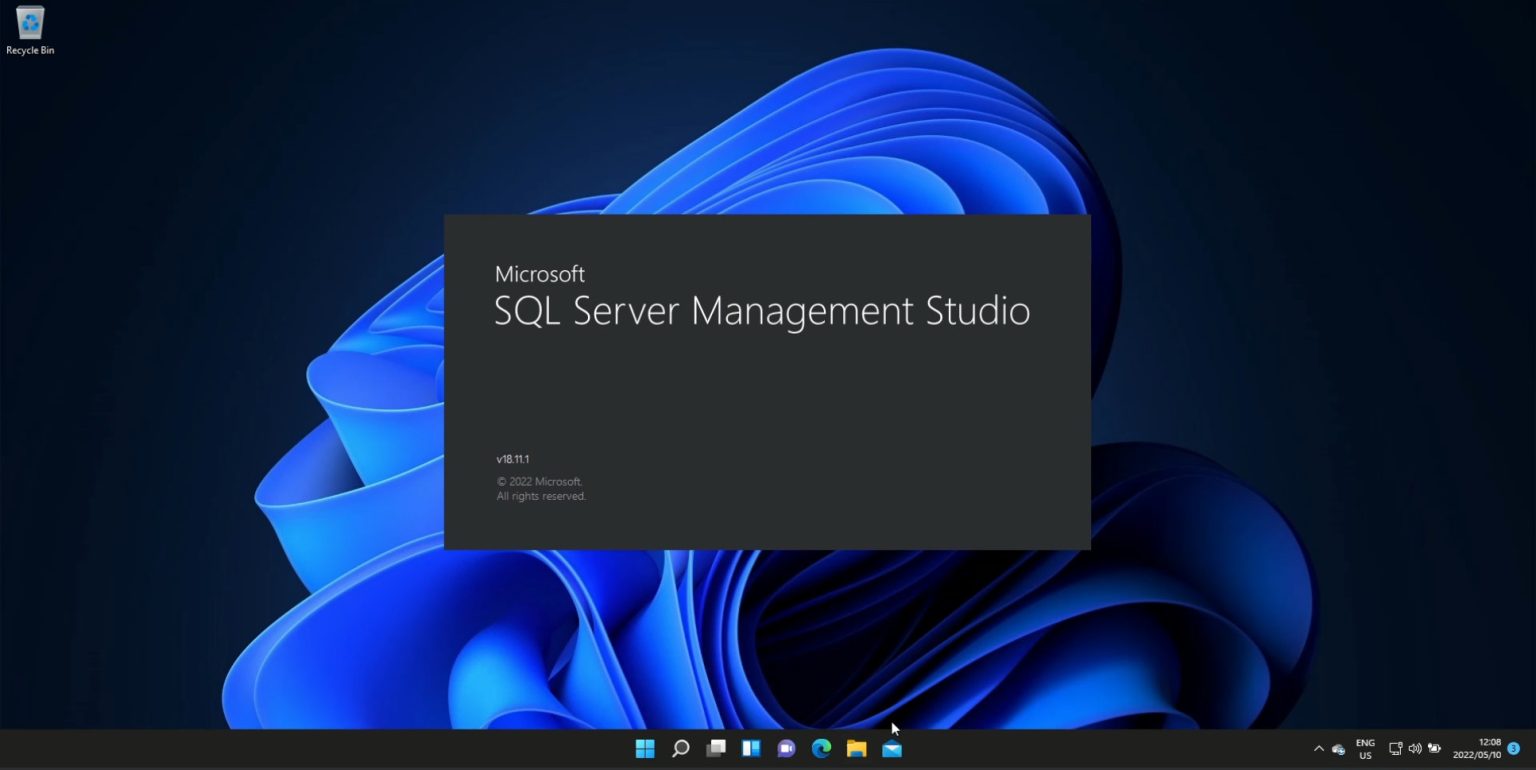Click the 2022 Microsoft copyright text
Viewport: 1536px width, 770px height.
pyautogui.click(x=539, y=481)
